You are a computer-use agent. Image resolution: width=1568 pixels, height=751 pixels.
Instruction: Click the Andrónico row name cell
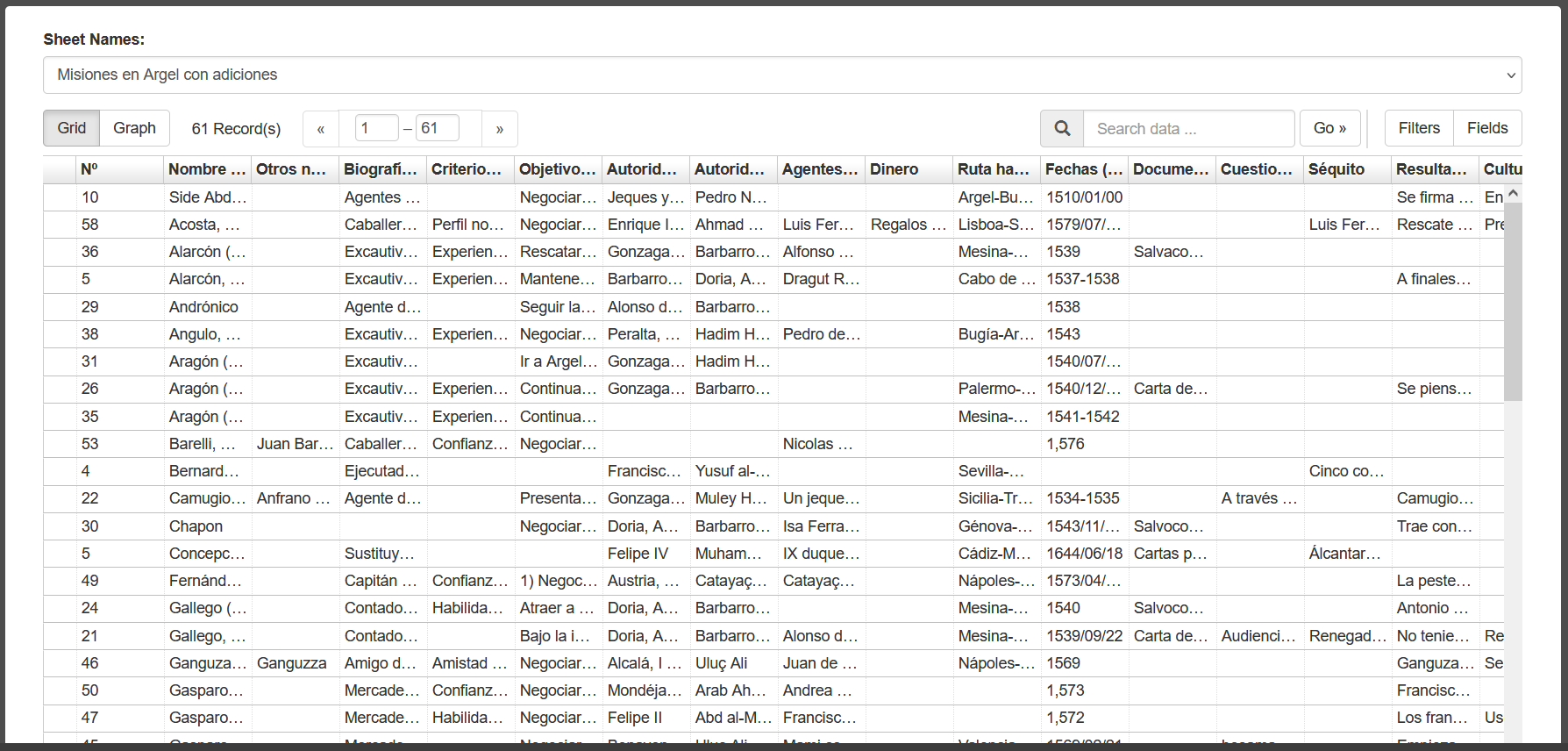pyautogui.click(x=203, y=307)
